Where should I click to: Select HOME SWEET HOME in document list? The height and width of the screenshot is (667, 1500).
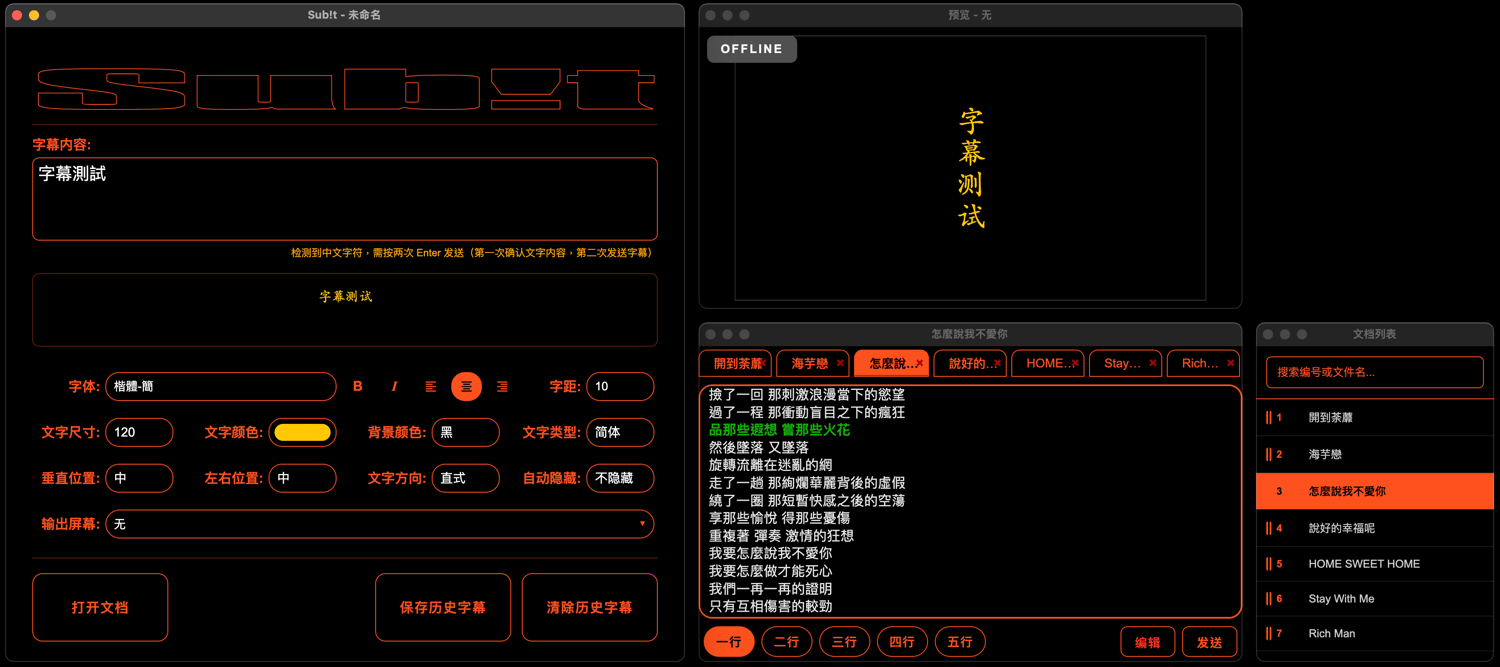tap(1375, 564)
